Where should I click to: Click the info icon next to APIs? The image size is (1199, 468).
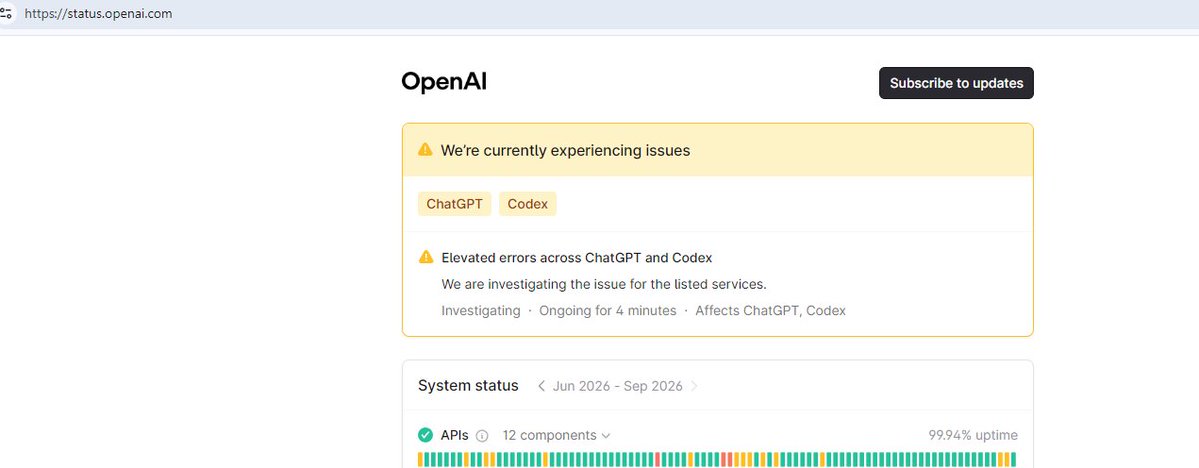point(482,436)
